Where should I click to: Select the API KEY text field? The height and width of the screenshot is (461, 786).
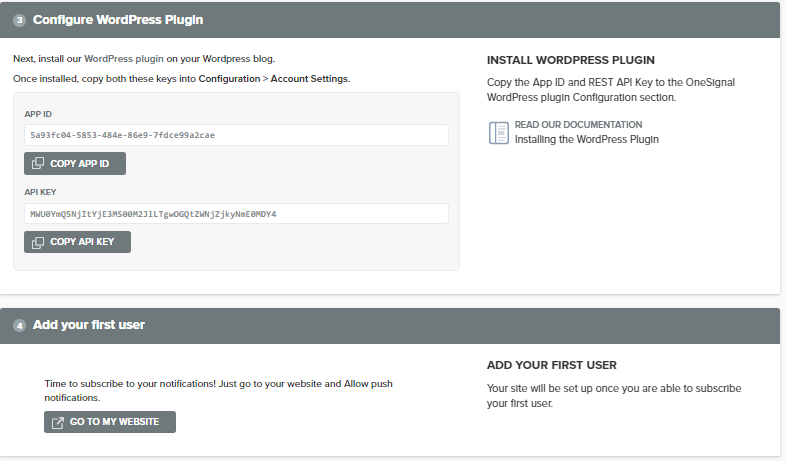point(236,214)
